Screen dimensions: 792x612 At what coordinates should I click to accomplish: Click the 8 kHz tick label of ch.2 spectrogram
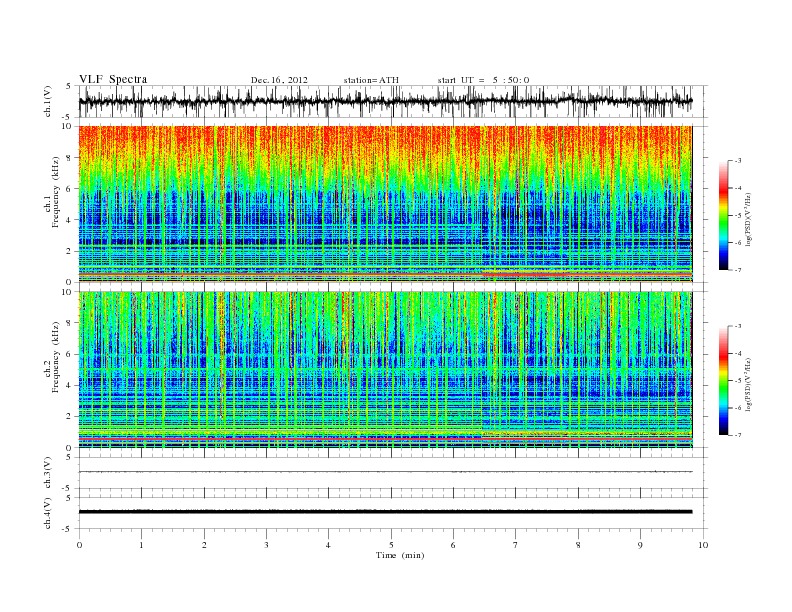tap(70, 323)
